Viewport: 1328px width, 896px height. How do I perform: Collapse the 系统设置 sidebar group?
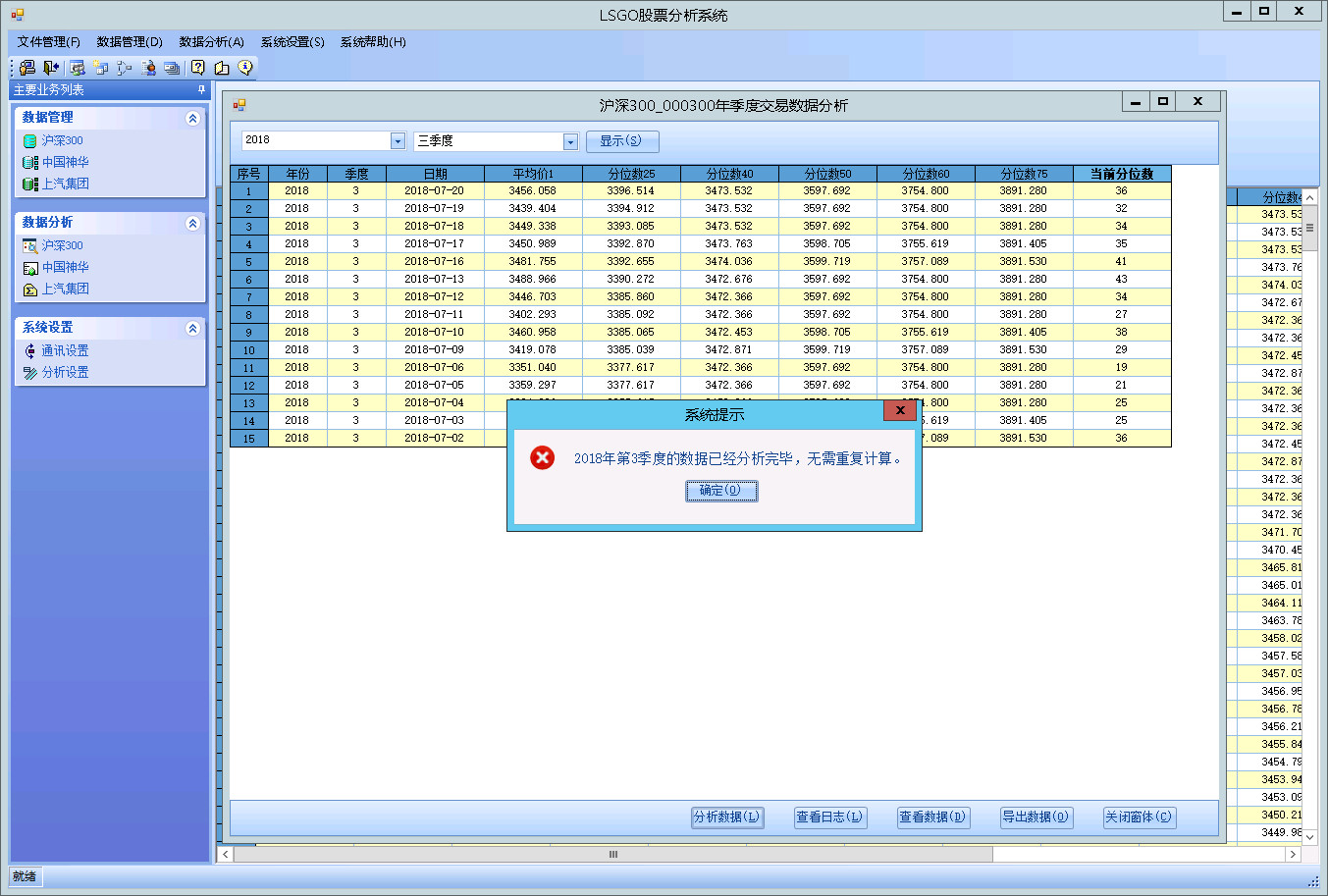192,328
